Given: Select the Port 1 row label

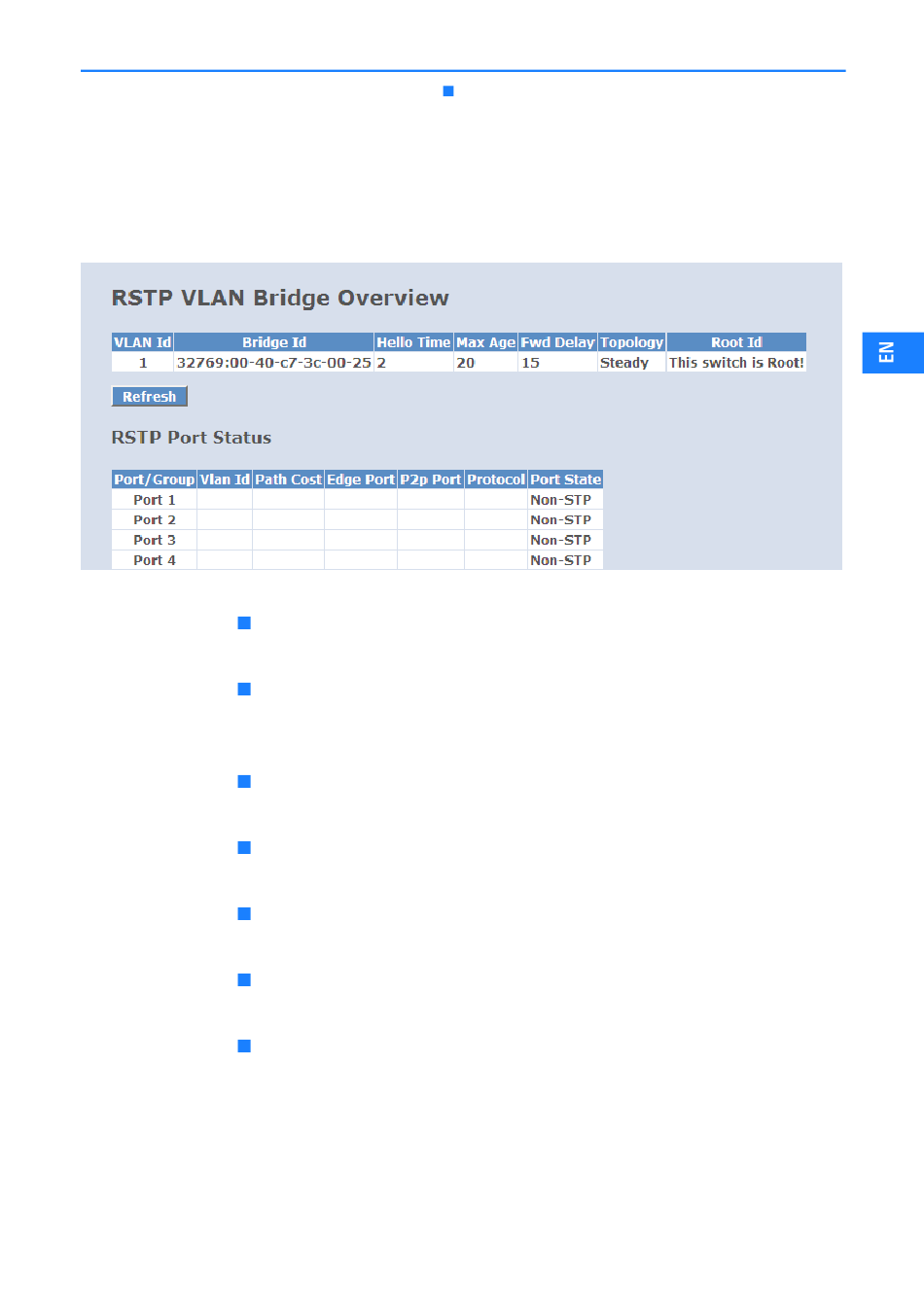Looking at the screenshot, I should coord(155,500).
